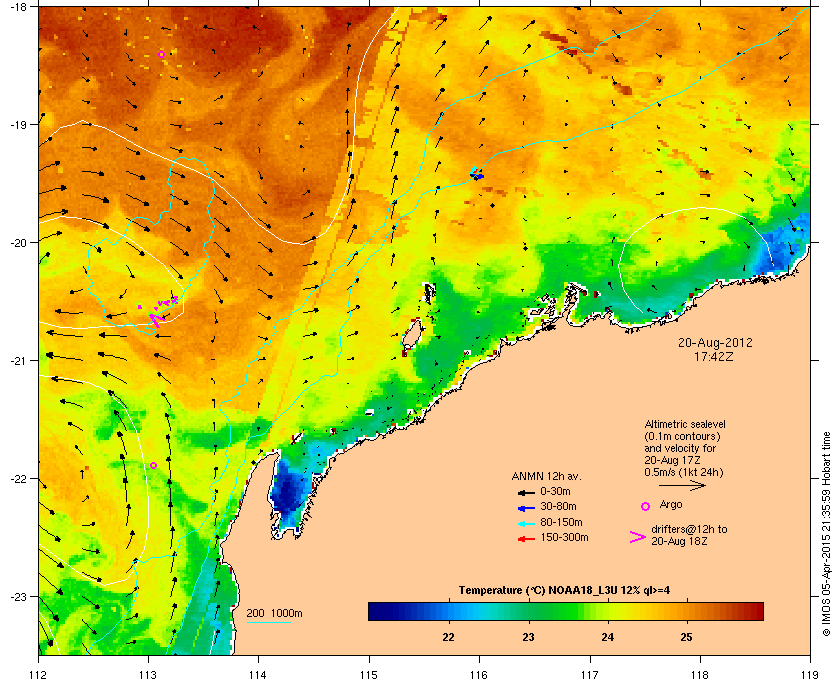Click the 22 degree mark on colorbar
Image resolution: width=840 pixels, height=680 pixels.
click(448, 637)
